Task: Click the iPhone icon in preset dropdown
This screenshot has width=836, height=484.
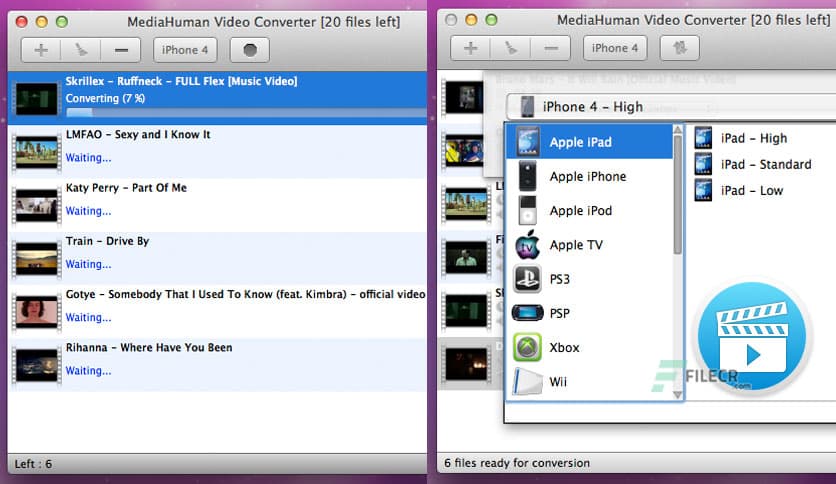Action: point(527,107)
